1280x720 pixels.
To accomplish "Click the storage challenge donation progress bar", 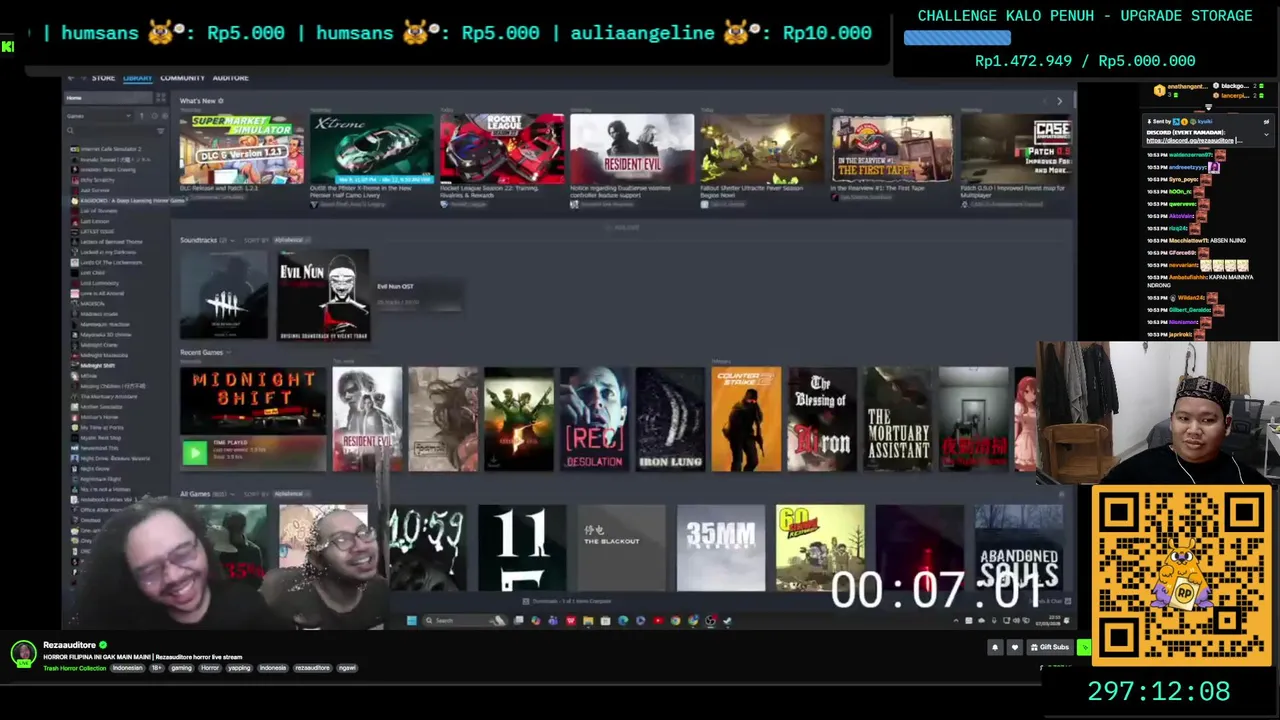I will pos(957,38).
